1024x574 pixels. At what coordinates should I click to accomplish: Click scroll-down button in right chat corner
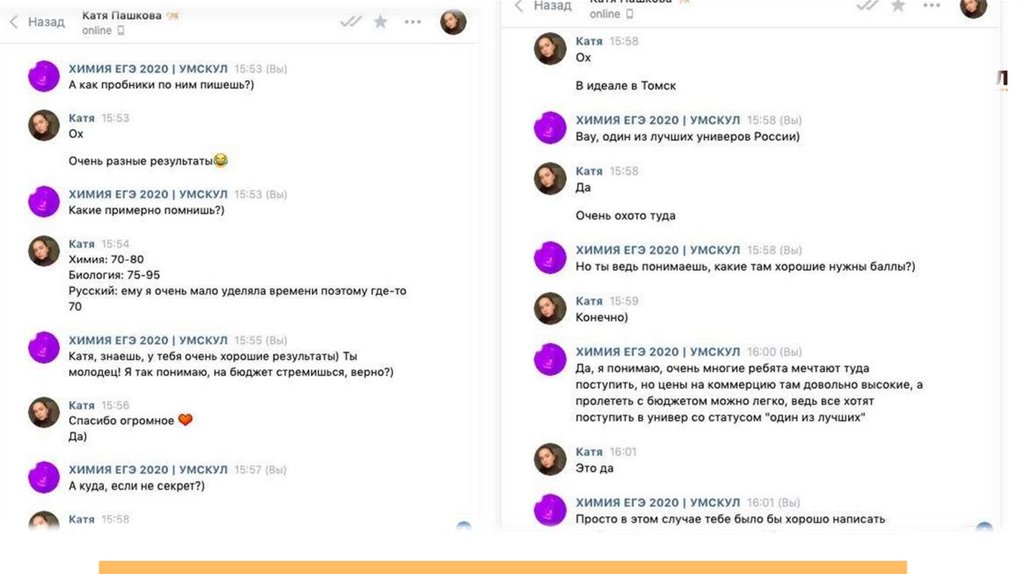984,526
